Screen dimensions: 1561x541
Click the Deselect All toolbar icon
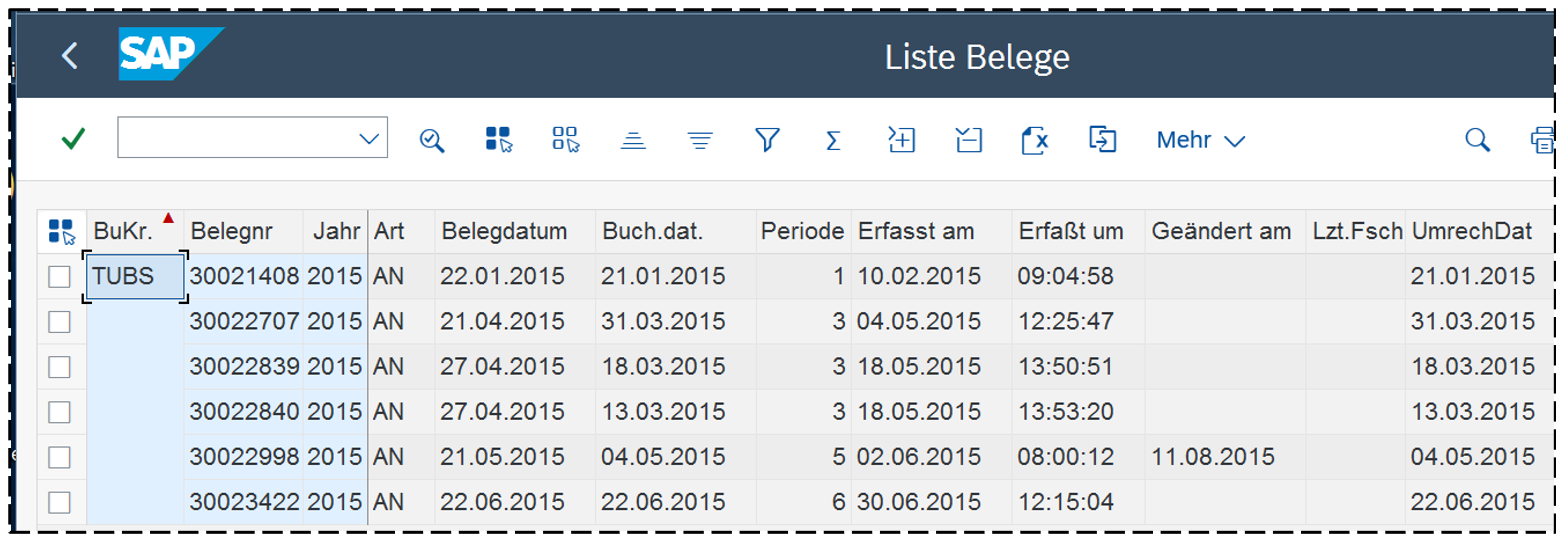[x=565, y=140]
